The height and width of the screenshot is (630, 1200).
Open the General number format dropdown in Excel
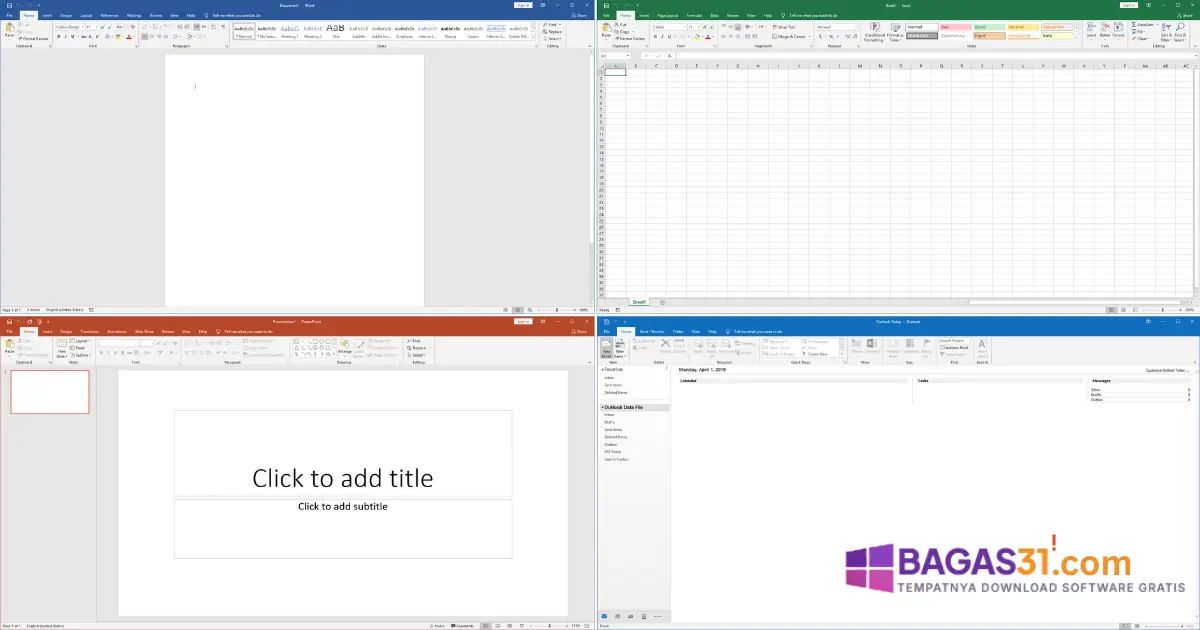click(x=855, y=27)
